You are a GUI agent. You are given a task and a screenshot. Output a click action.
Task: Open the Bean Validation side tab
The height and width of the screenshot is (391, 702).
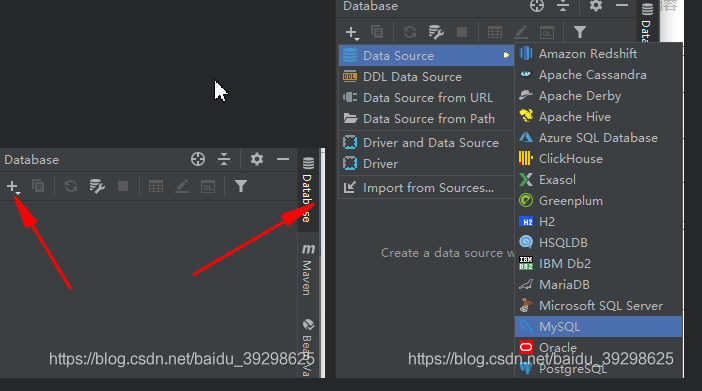[308, 348]
